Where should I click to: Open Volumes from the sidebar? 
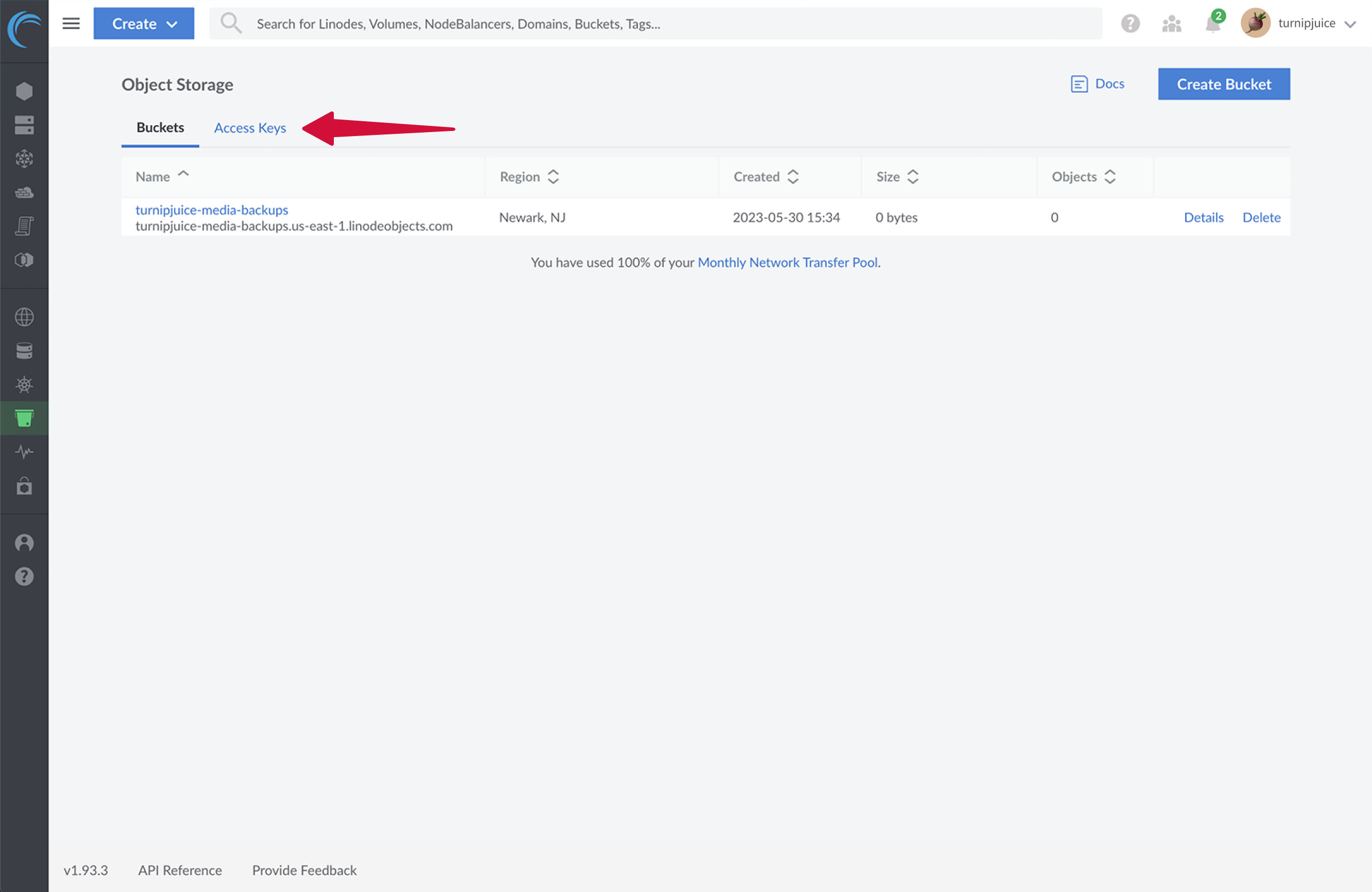click(24, 125)
